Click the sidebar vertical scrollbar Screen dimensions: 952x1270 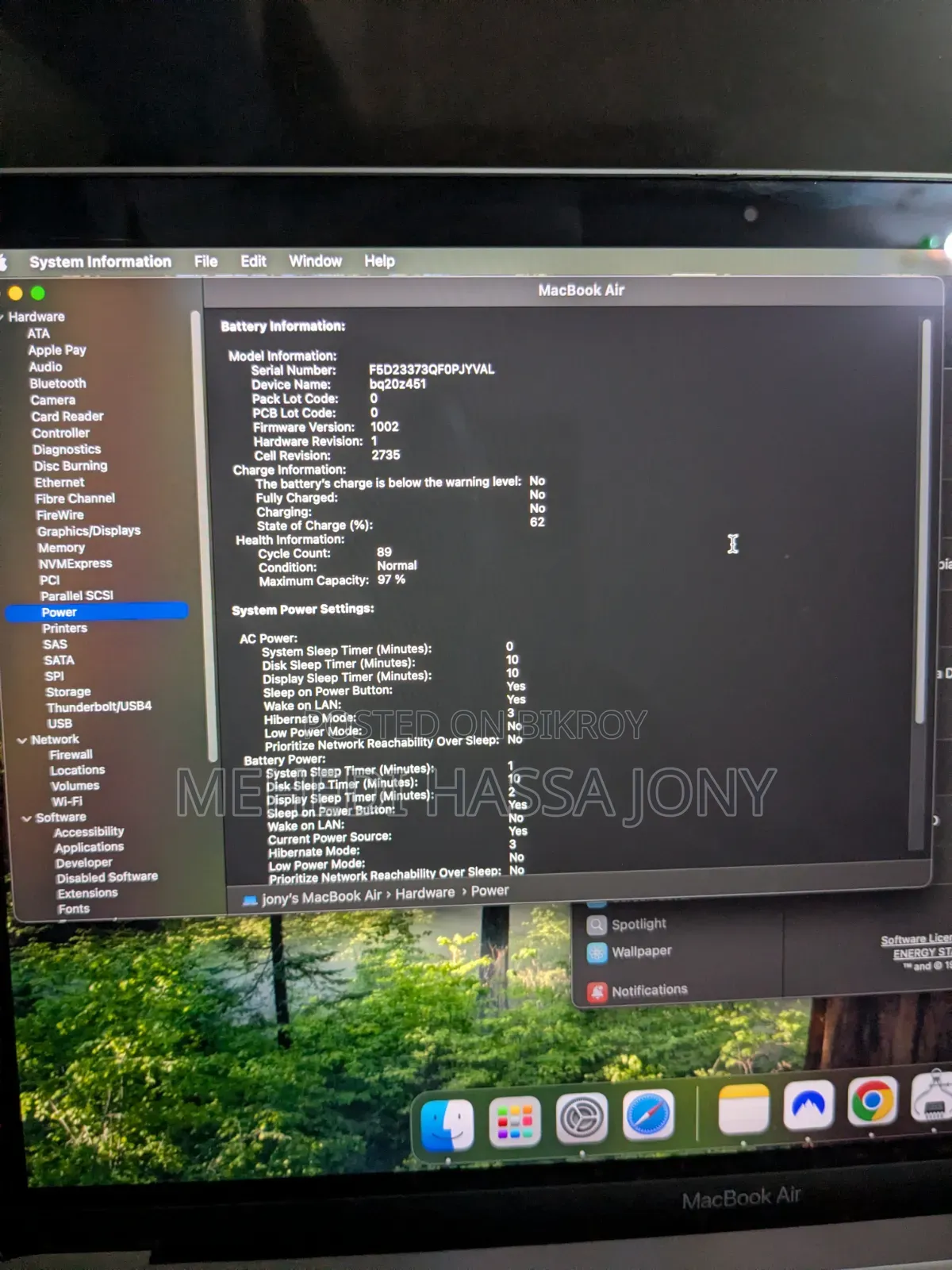[x=202, y=536]
